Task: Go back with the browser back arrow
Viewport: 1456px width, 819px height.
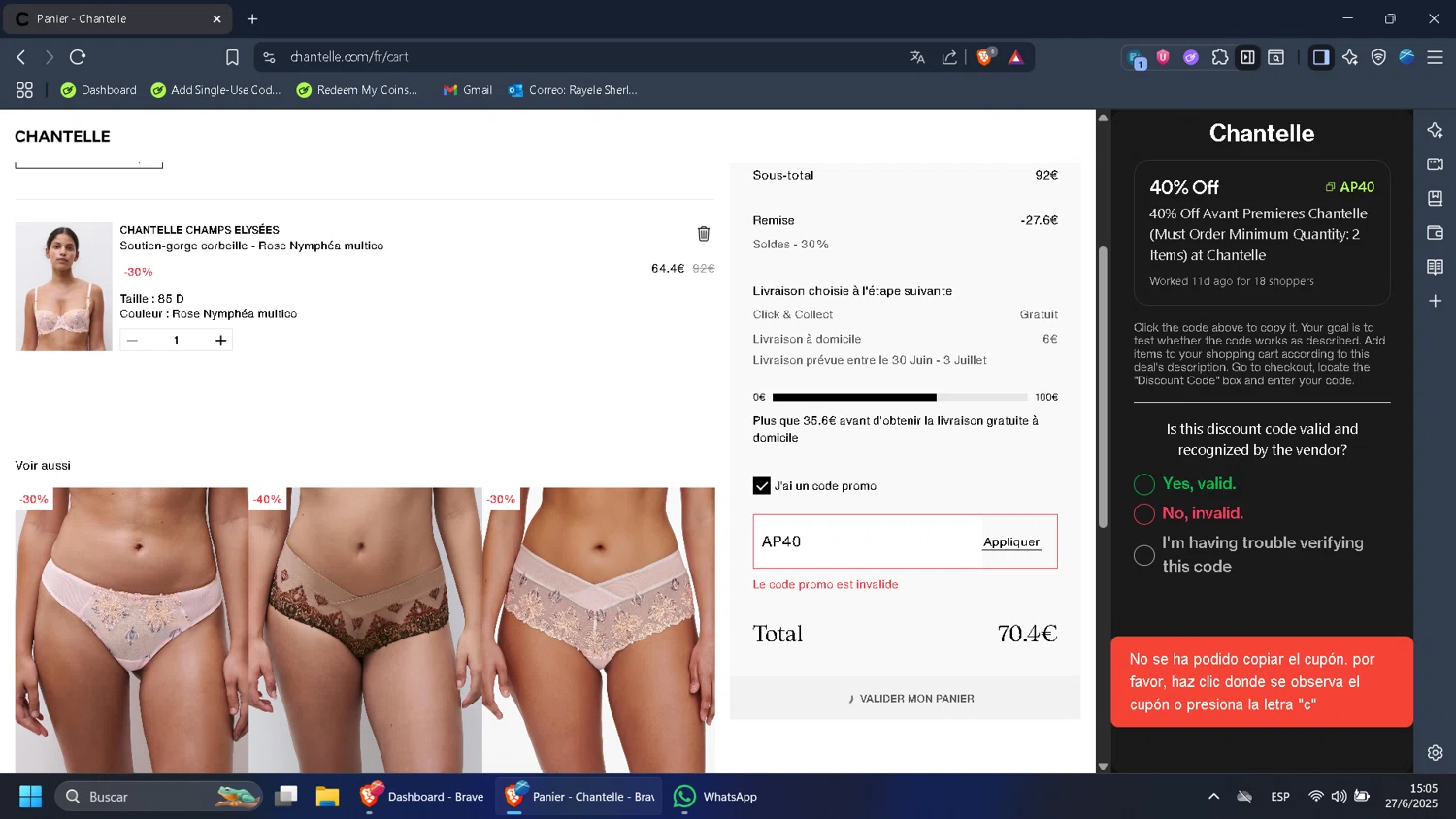Action: tap(21, 57)
